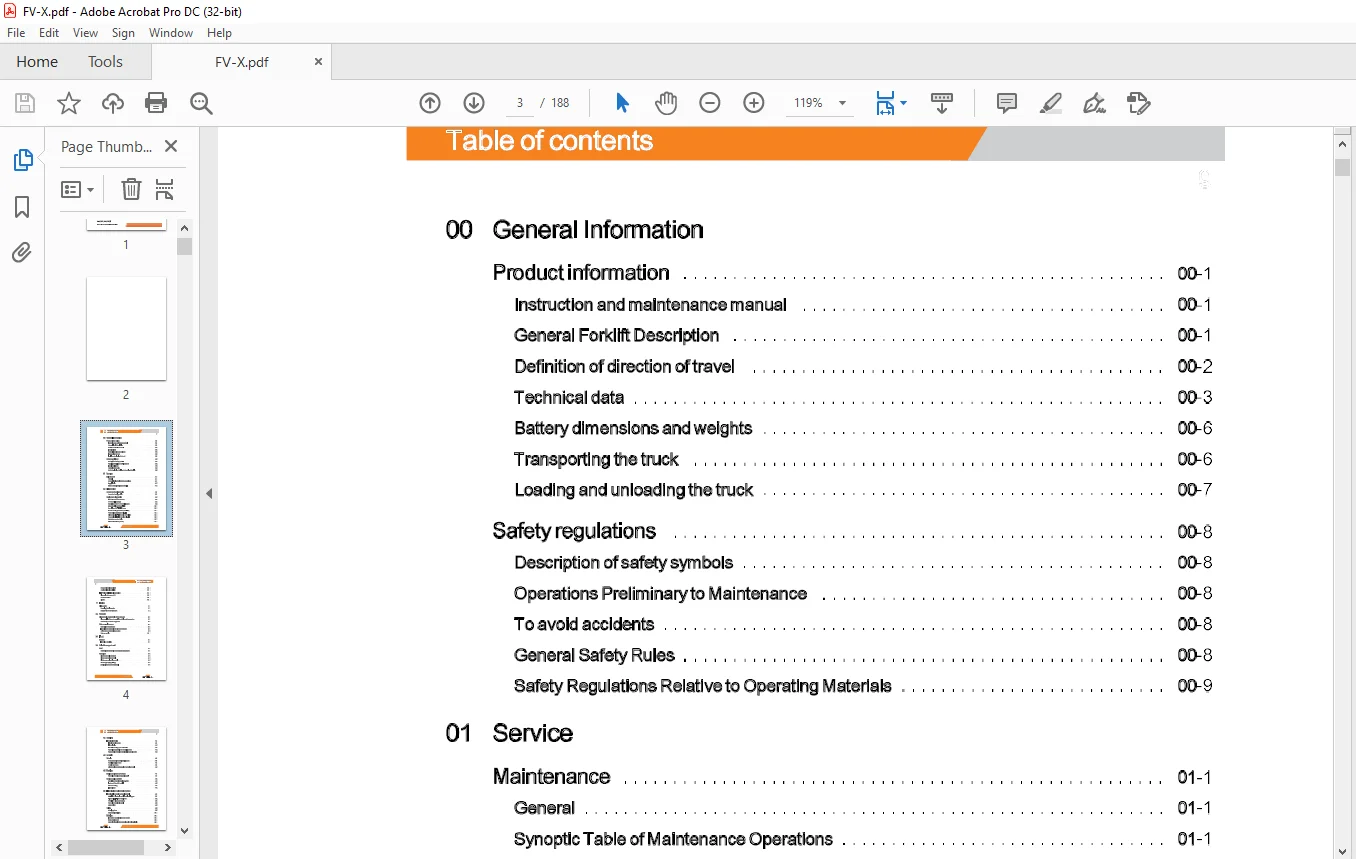Open the Help menu
Viewport: 1356px width, 859px height.
click(x=219, y=33)
